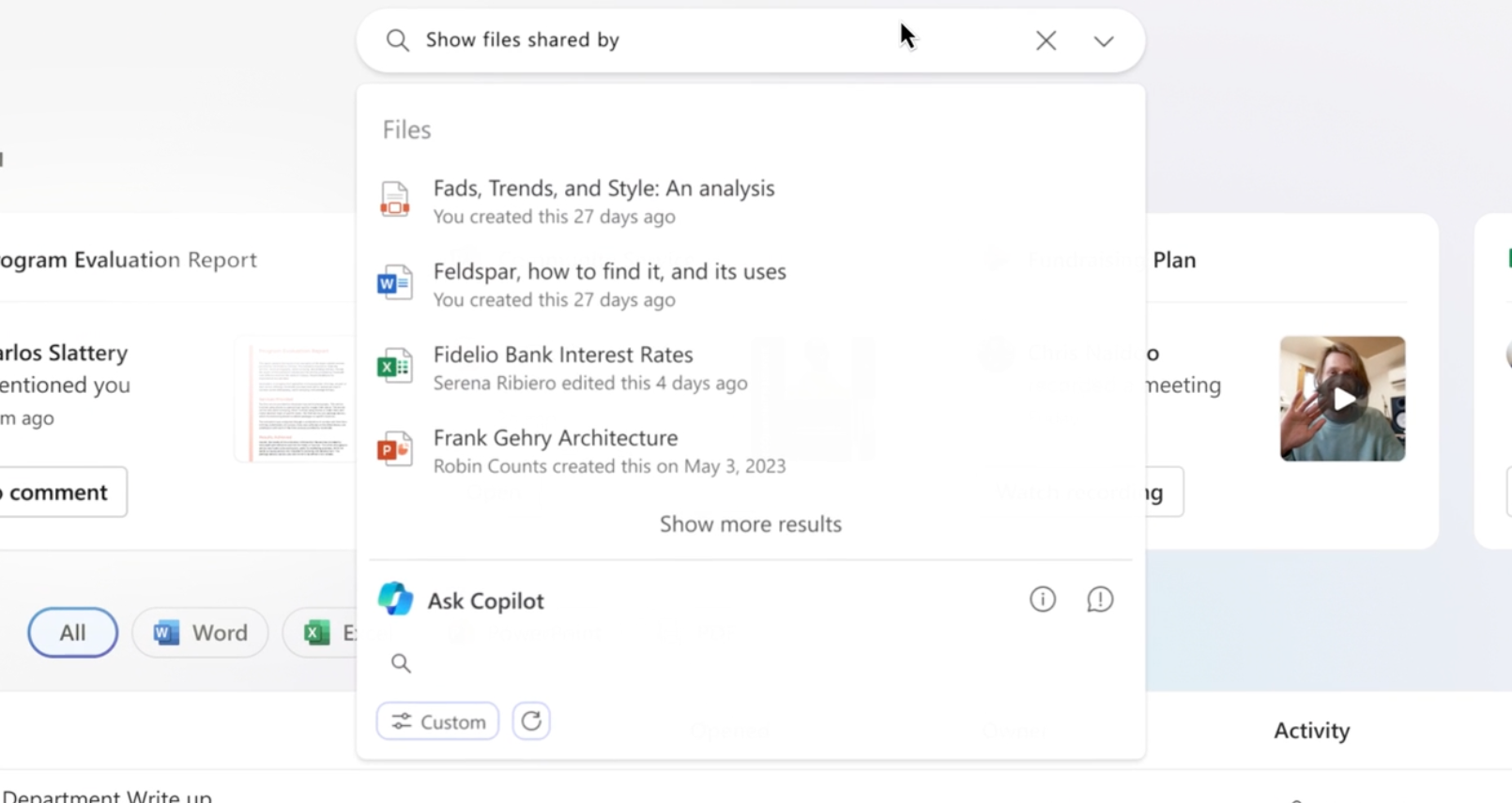Image resolution: width=1512 pixels, height=803 pixels.
Task: Select the 'Word' filter pill
Action: 200,632
